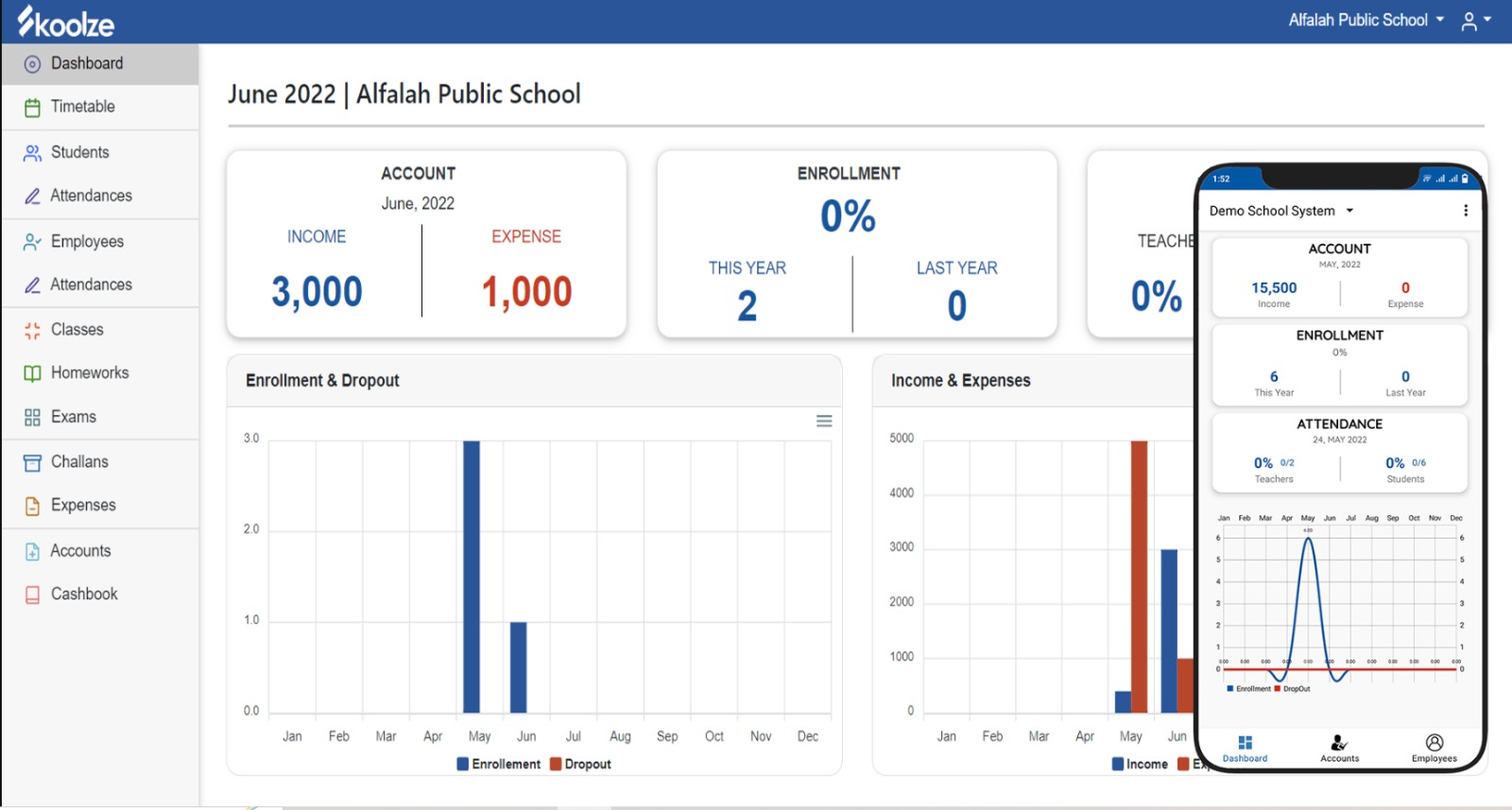Click the phone's This Year value "6"

point(1274,377)
